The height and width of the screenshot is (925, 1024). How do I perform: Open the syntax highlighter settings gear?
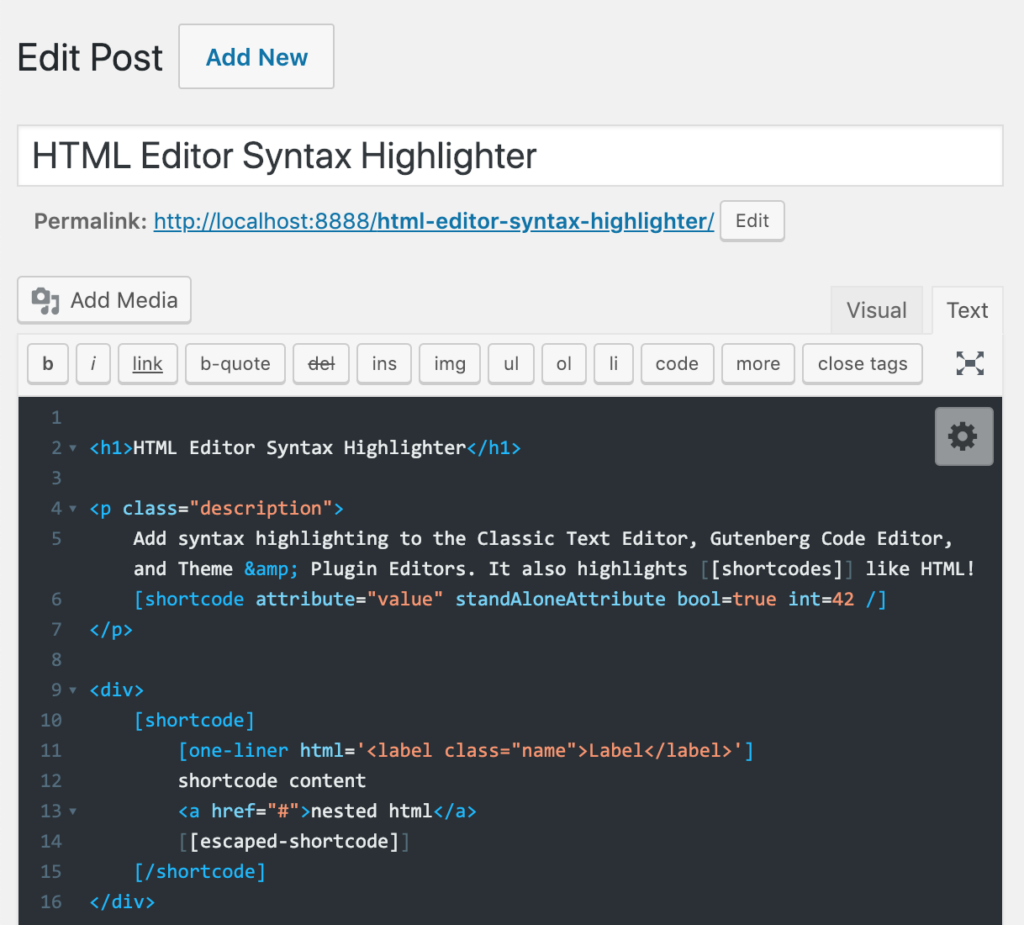[x=962, y=436]
